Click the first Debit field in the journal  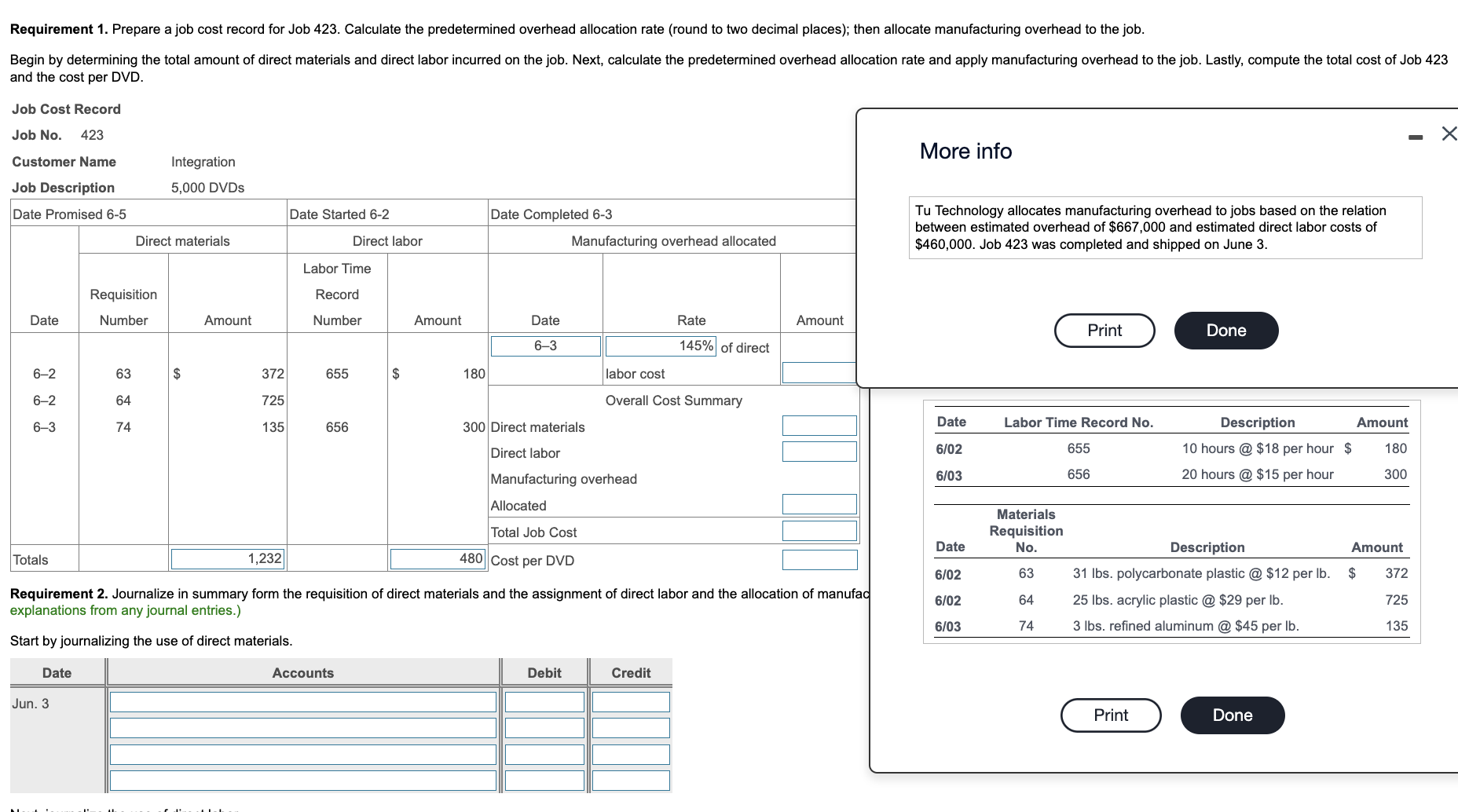pyautogui.click(x=544, y=701)
